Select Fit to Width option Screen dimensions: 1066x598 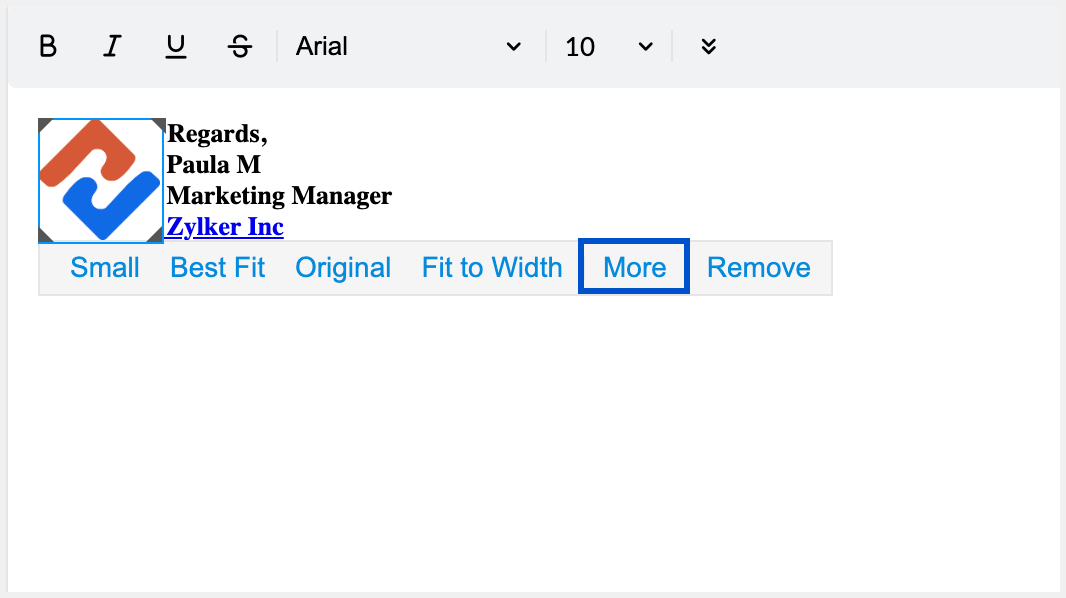(492, 268)
